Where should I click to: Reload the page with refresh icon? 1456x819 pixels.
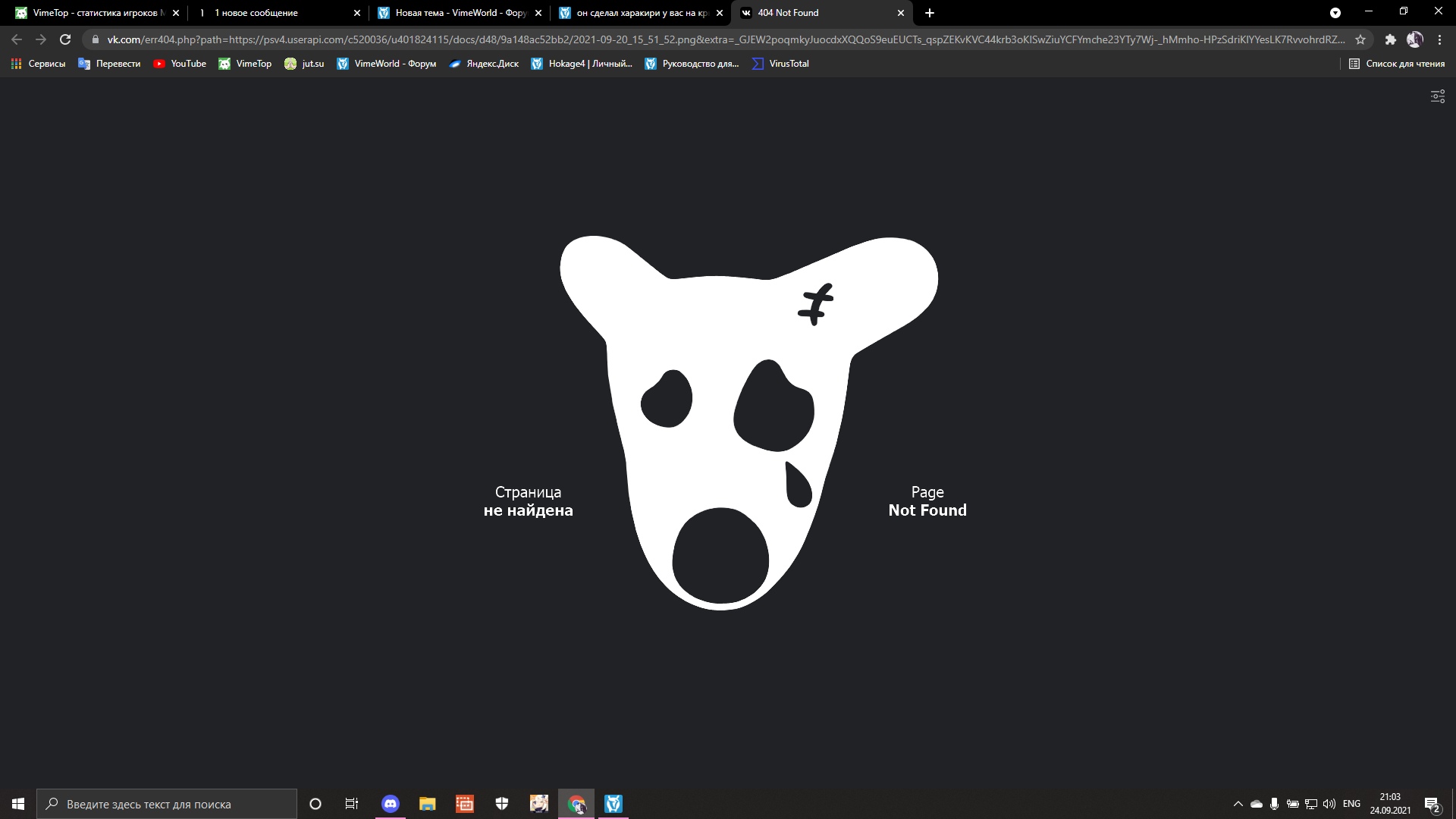coord(65,39)
